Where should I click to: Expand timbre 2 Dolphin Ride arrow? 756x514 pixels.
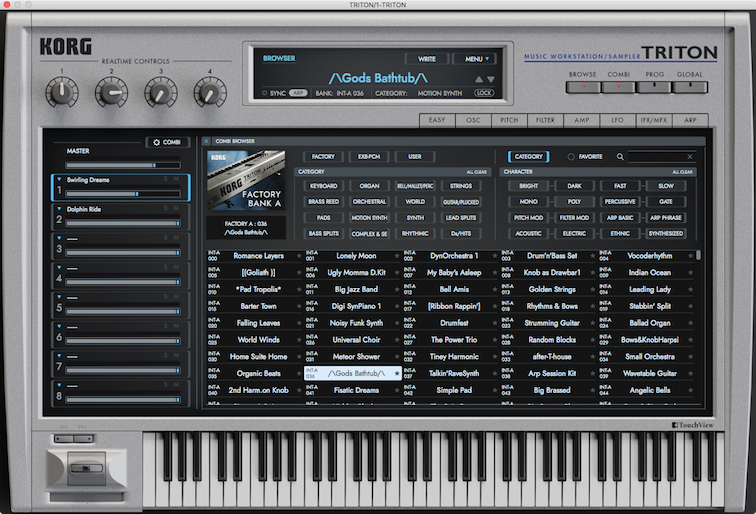(59, 209)
